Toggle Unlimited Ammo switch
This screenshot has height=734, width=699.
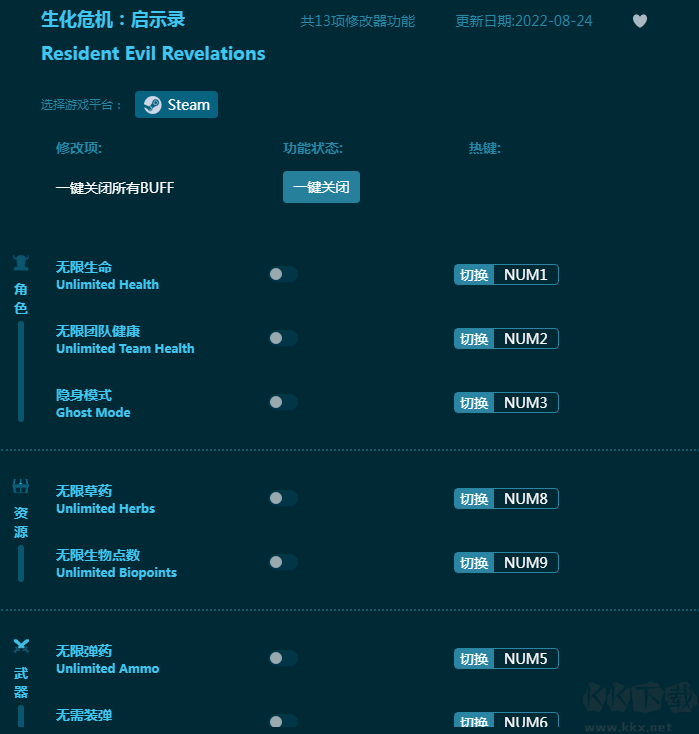pos(283,658)
